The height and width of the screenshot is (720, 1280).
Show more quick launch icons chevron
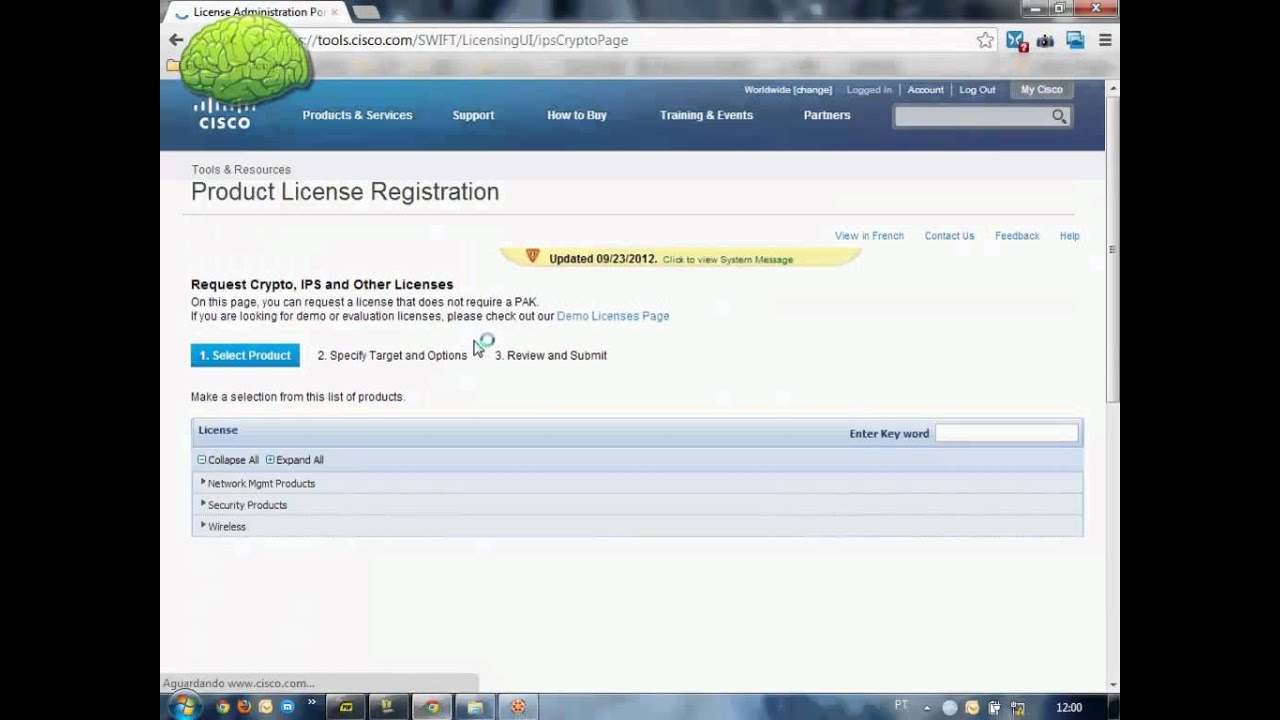click(312, 703)
